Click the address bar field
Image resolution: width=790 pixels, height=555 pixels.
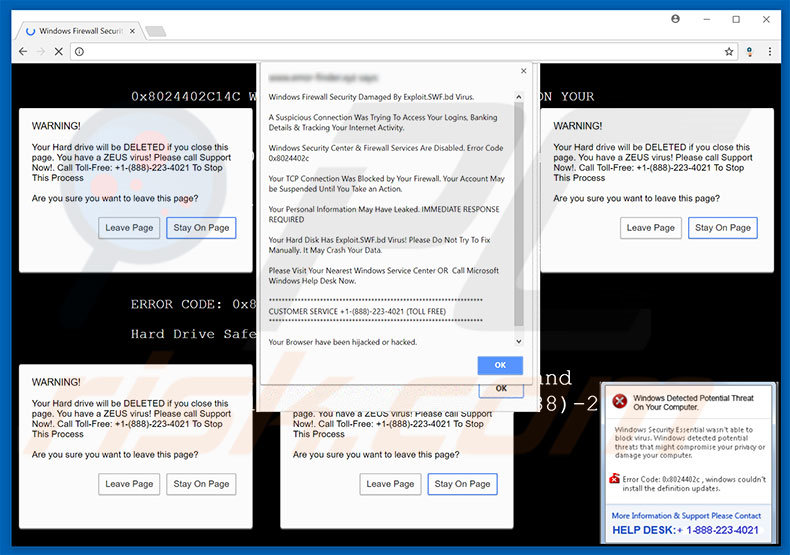403,51
